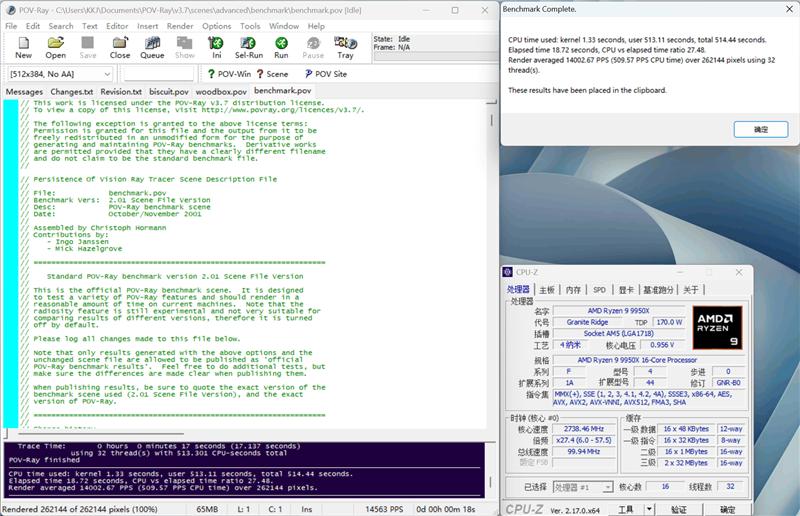
Task: Click the 0d 00h 00m 18s elapsed time entry
Action: tap(445, 509)
